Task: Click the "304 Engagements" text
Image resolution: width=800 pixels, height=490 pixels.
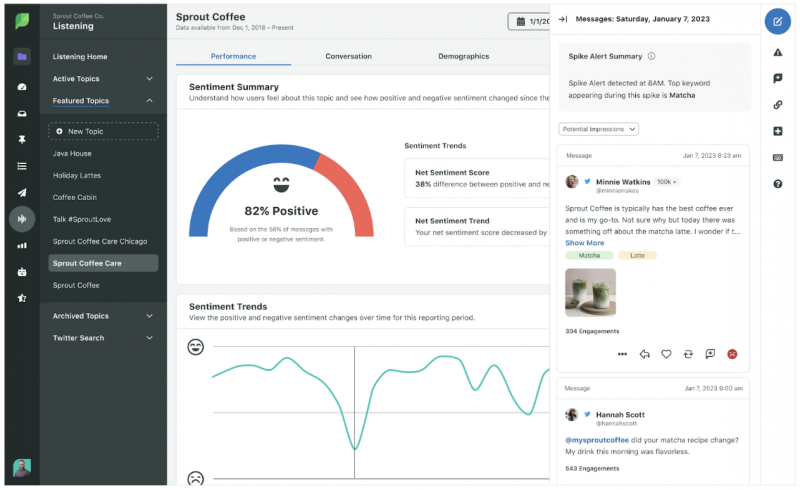Action: (592, 331)
